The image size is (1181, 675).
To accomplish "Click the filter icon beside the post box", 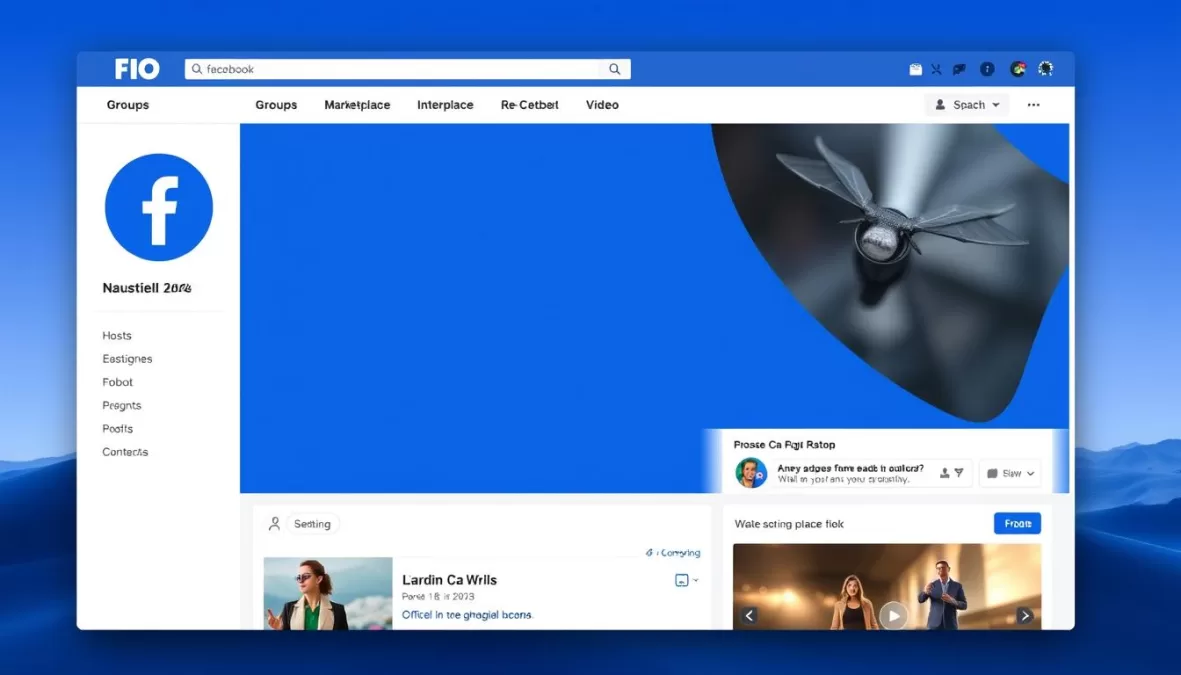I will tap(959, 471).
